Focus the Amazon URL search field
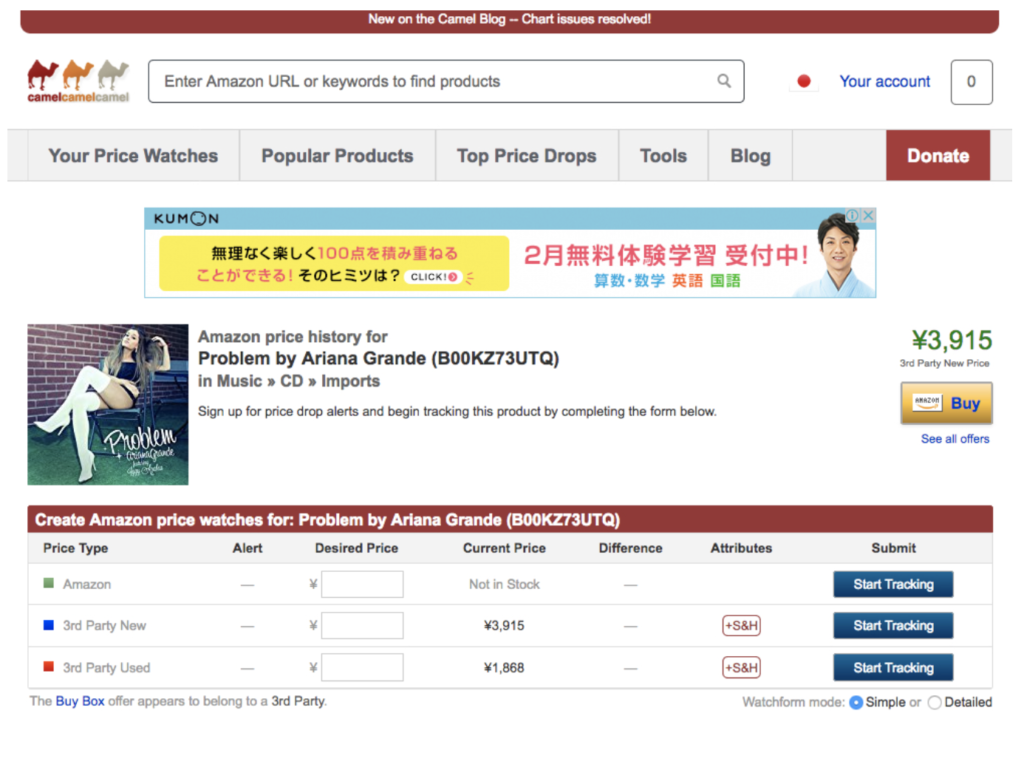Viewport: 1024px width, 767px height. pos(446,81)
